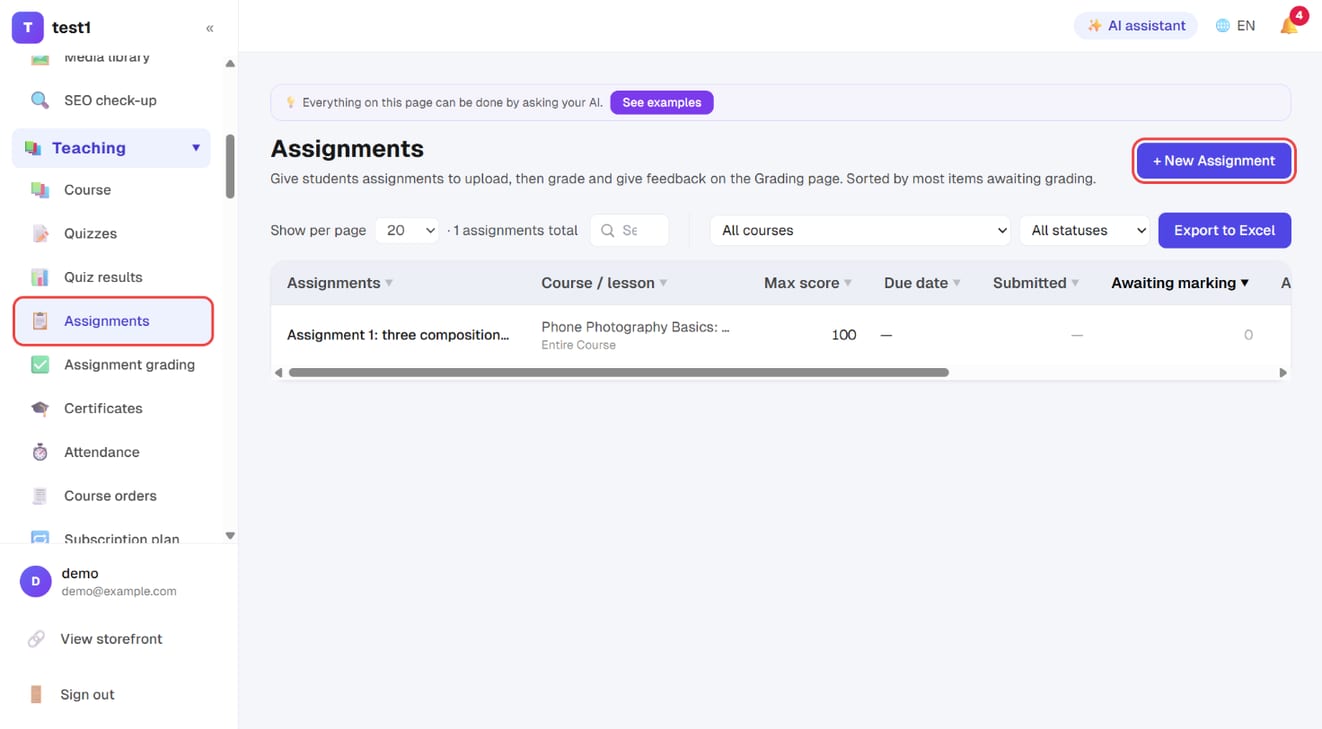
Task: Open the Assignment 1: three composition row
Action: pos(398,335)
